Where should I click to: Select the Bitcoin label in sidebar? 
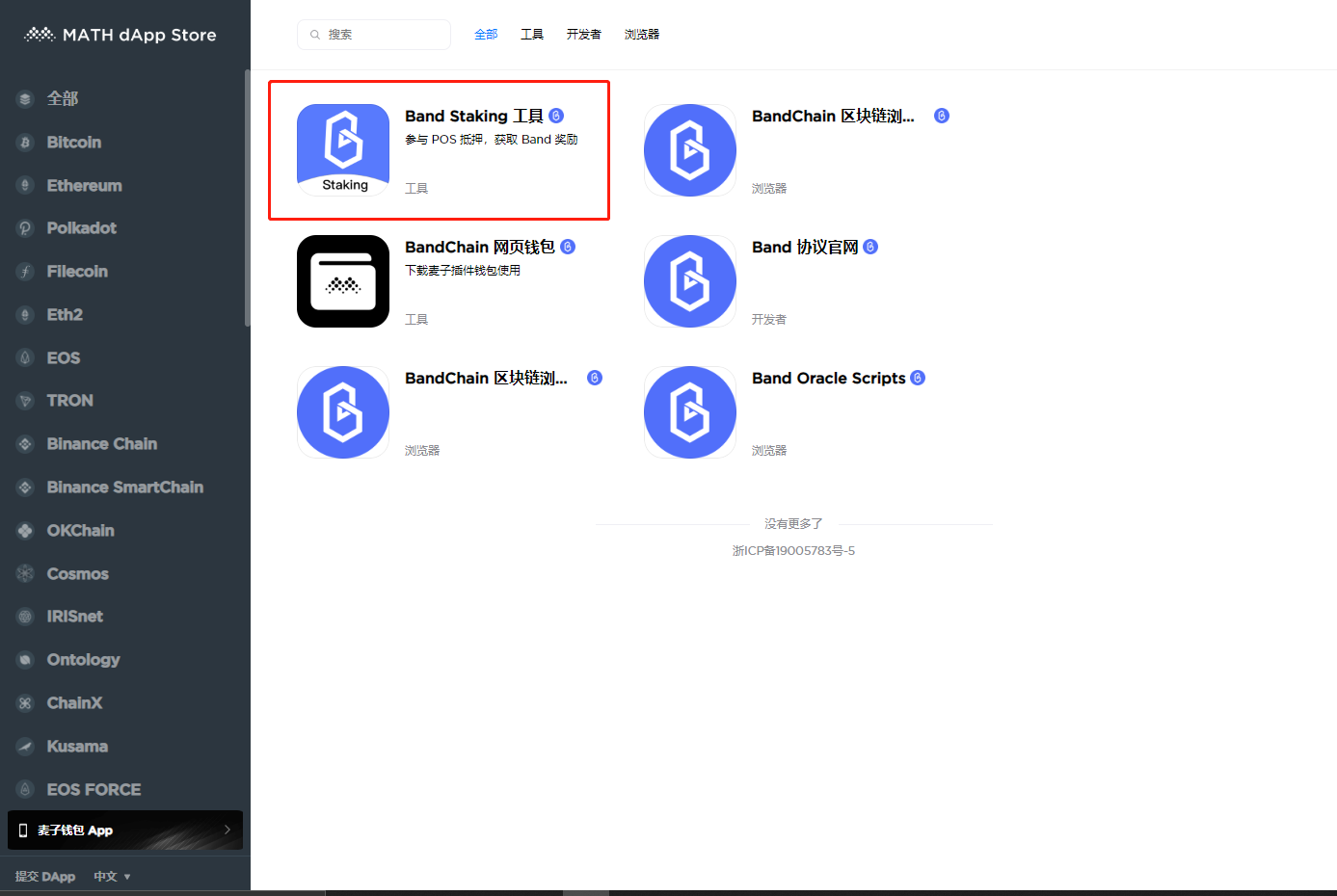tap(74, 142)
